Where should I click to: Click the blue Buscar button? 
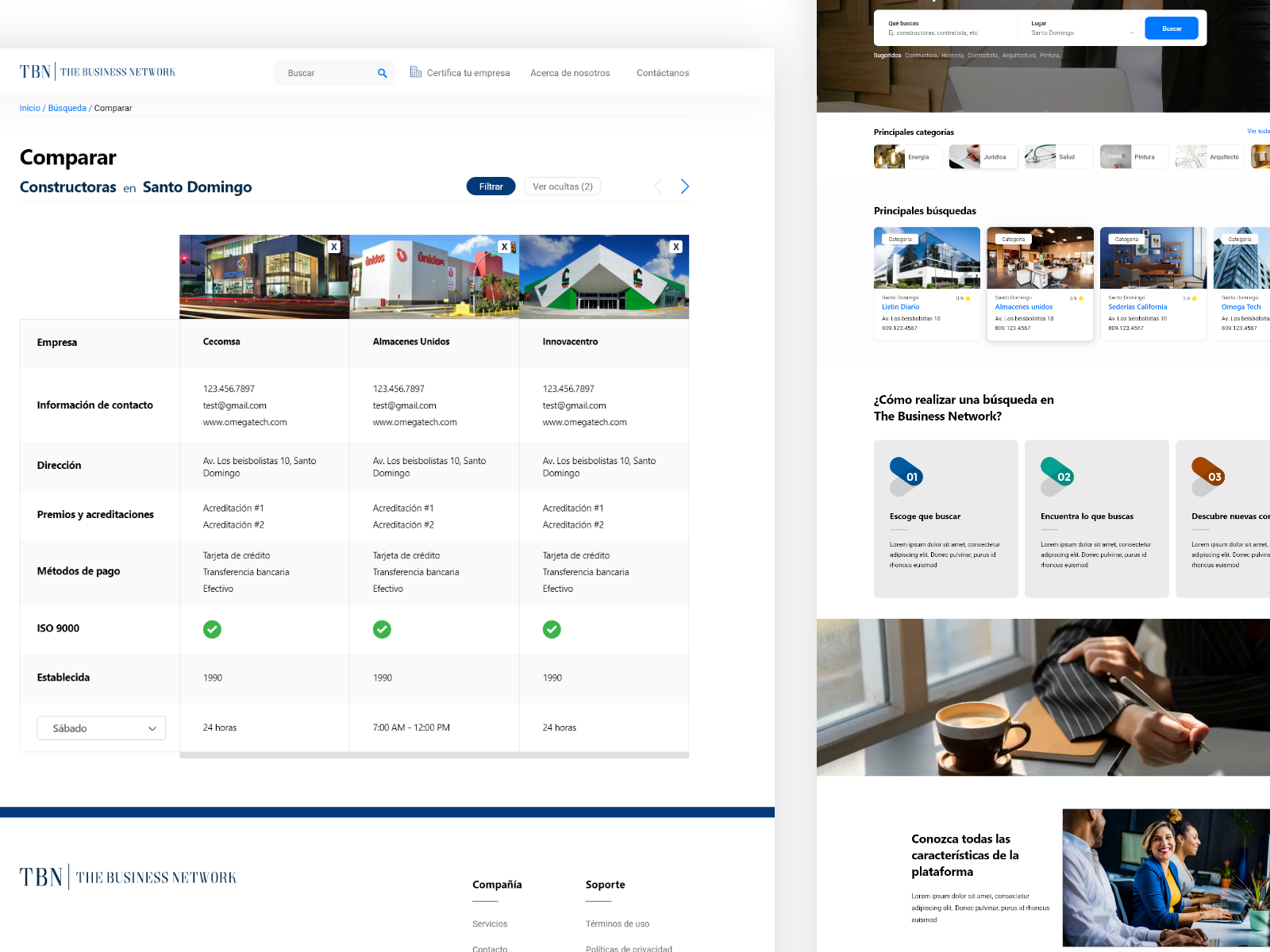click(1172, 29)
